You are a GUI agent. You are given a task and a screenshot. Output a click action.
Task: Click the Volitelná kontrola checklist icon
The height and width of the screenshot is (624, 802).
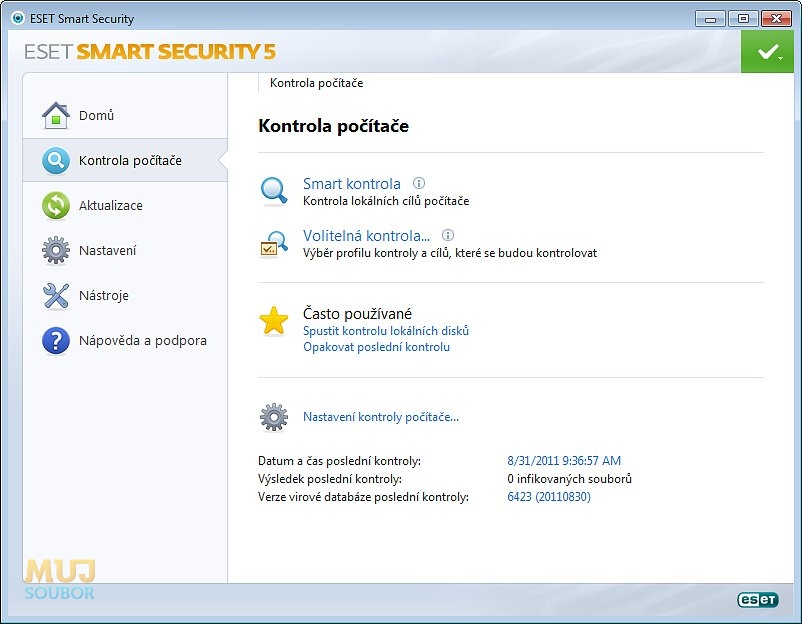[x=274, y=244]
